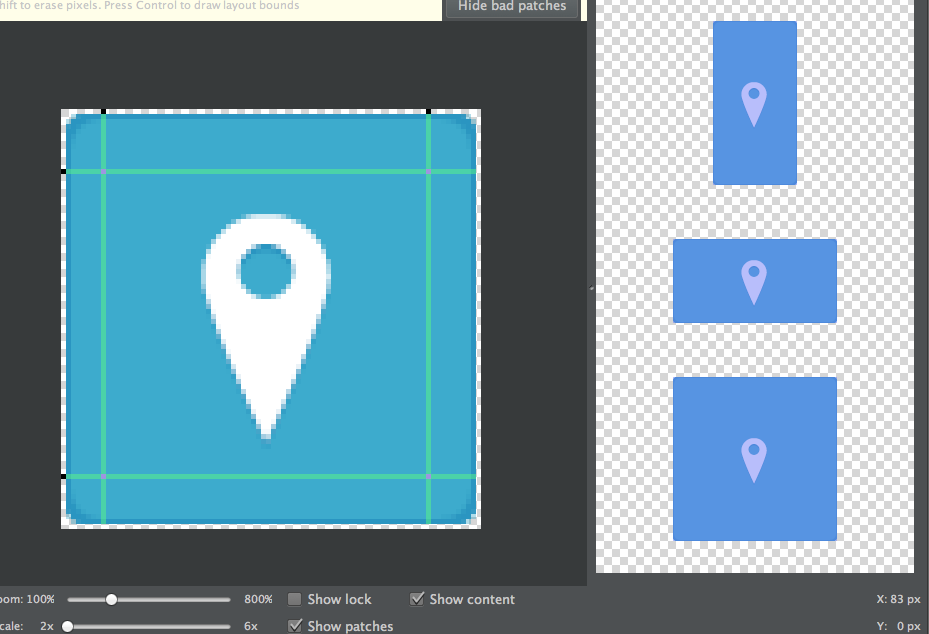
Task: Click the splitter handle between editor and preview
Action: (591, 288)
